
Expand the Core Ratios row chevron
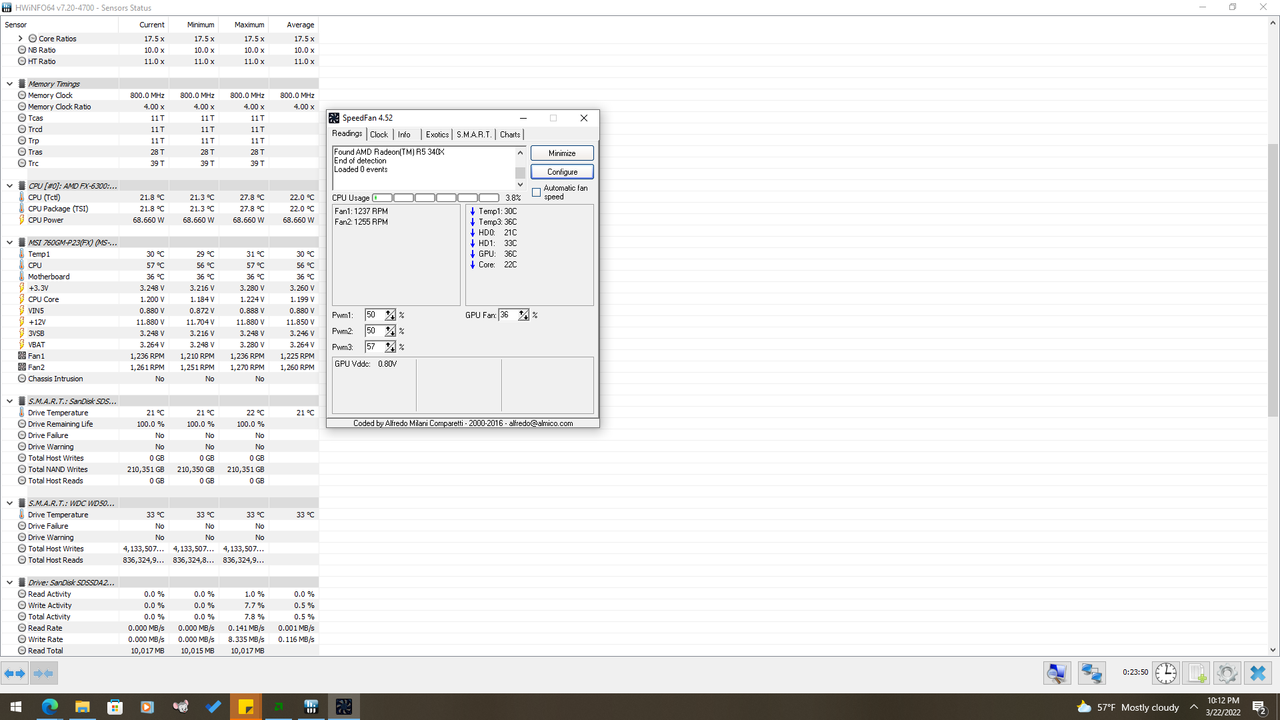click(x=21, y=38)
